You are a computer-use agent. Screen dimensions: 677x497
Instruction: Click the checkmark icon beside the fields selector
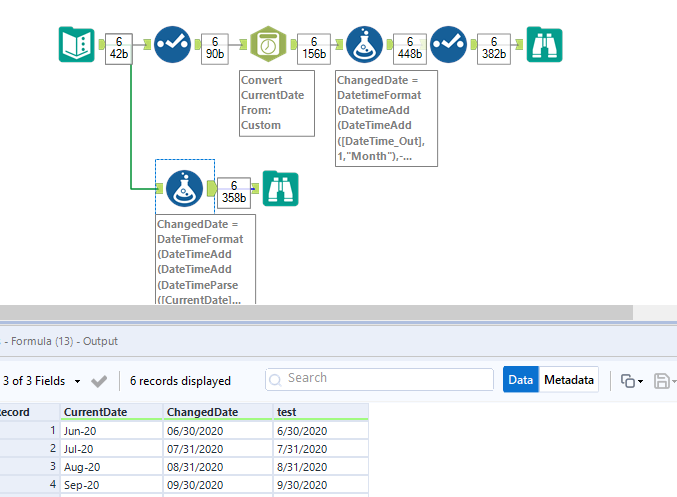[x=99, y=380]
